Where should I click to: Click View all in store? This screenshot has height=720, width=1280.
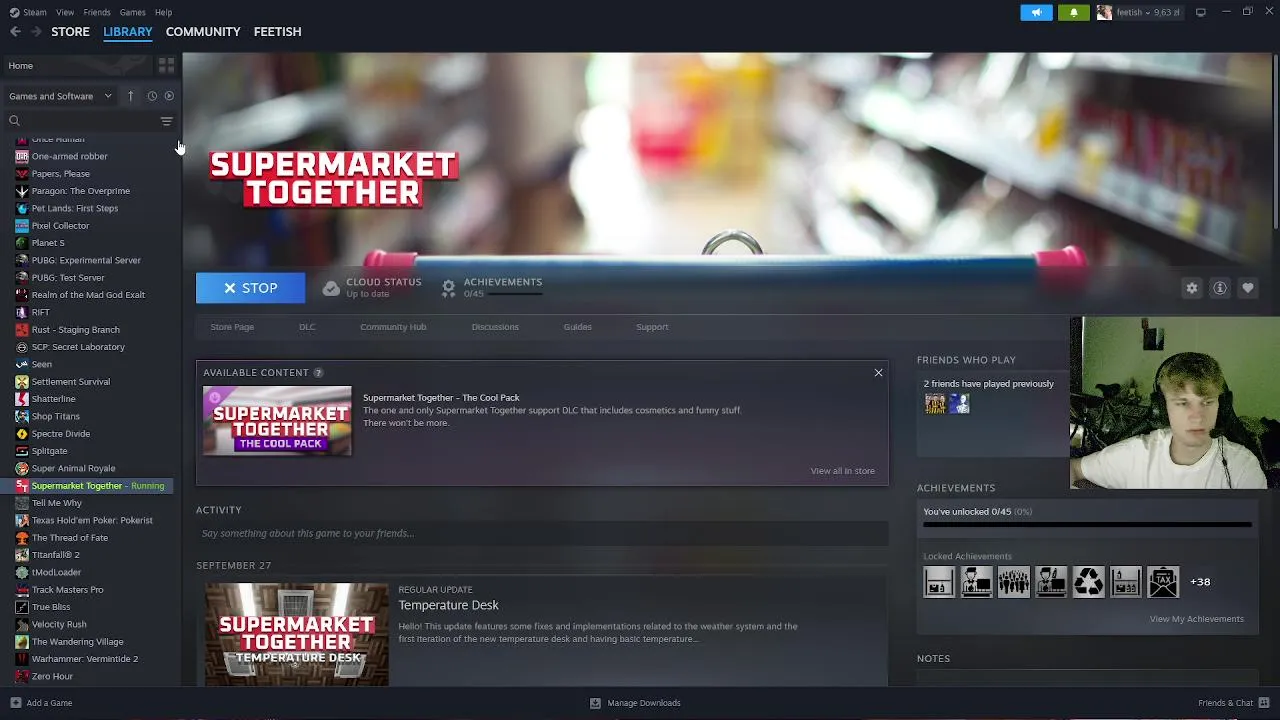842,471
